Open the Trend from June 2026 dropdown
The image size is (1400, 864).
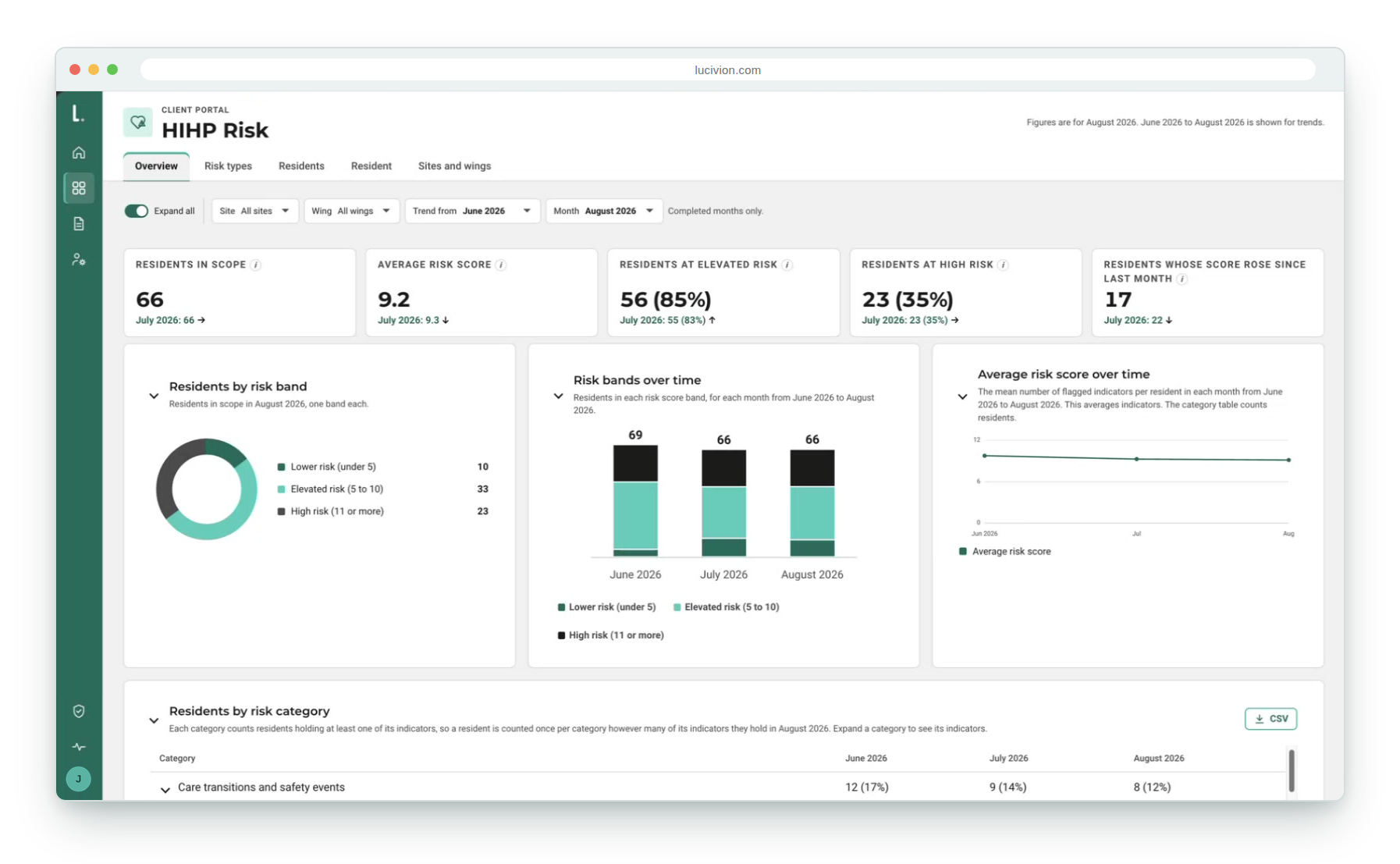click(x=472, y=211)
